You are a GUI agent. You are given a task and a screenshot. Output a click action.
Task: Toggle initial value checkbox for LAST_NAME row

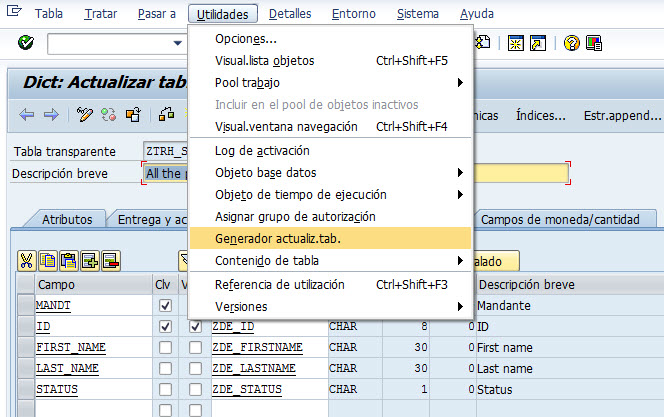[x=195, y=368]
